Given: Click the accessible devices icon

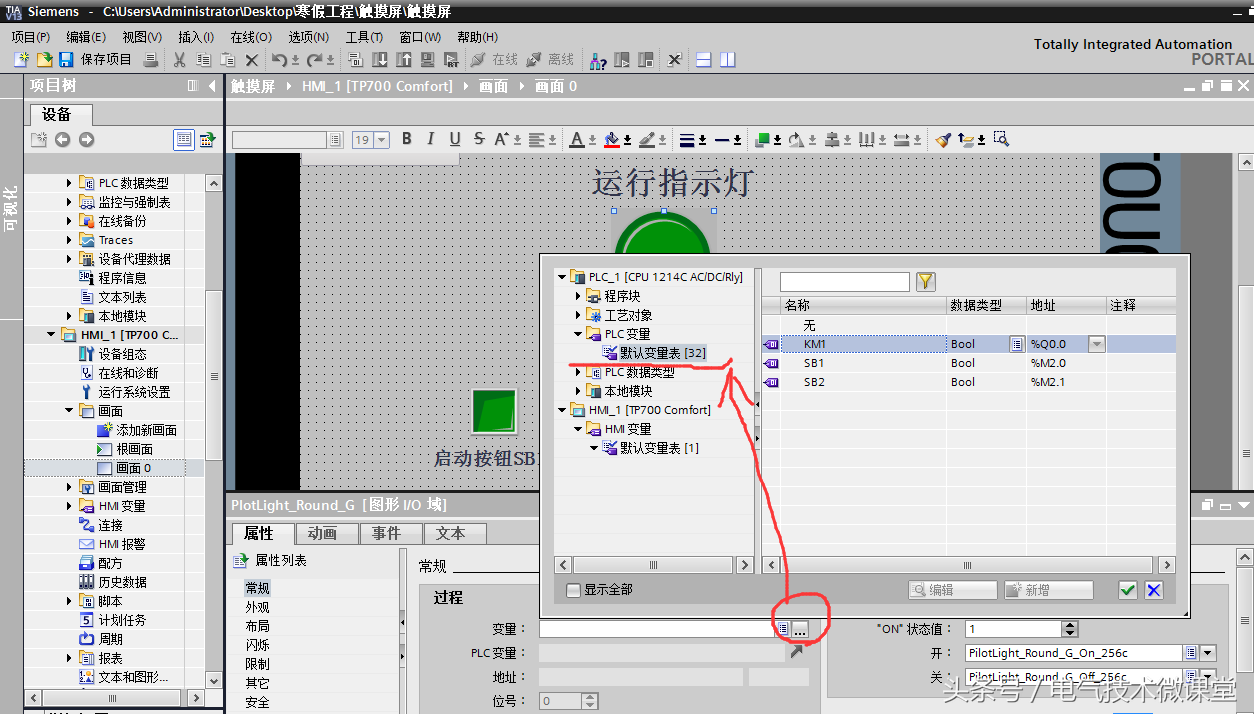Looking at the screenshot, I should [597, 60].
